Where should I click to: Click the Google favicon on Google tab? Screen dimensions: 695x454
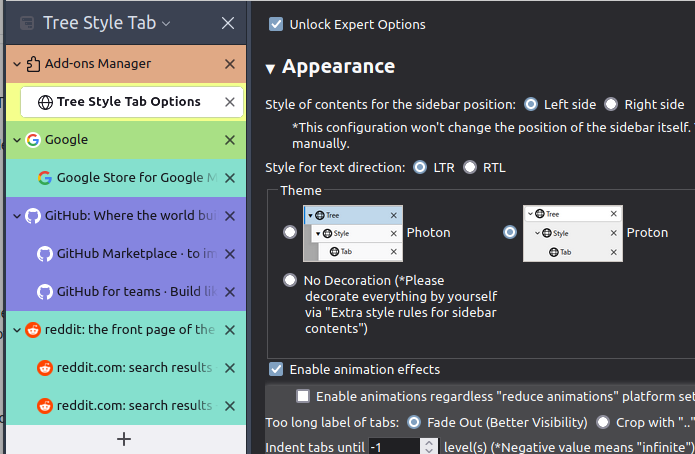[x=33, y=140]
